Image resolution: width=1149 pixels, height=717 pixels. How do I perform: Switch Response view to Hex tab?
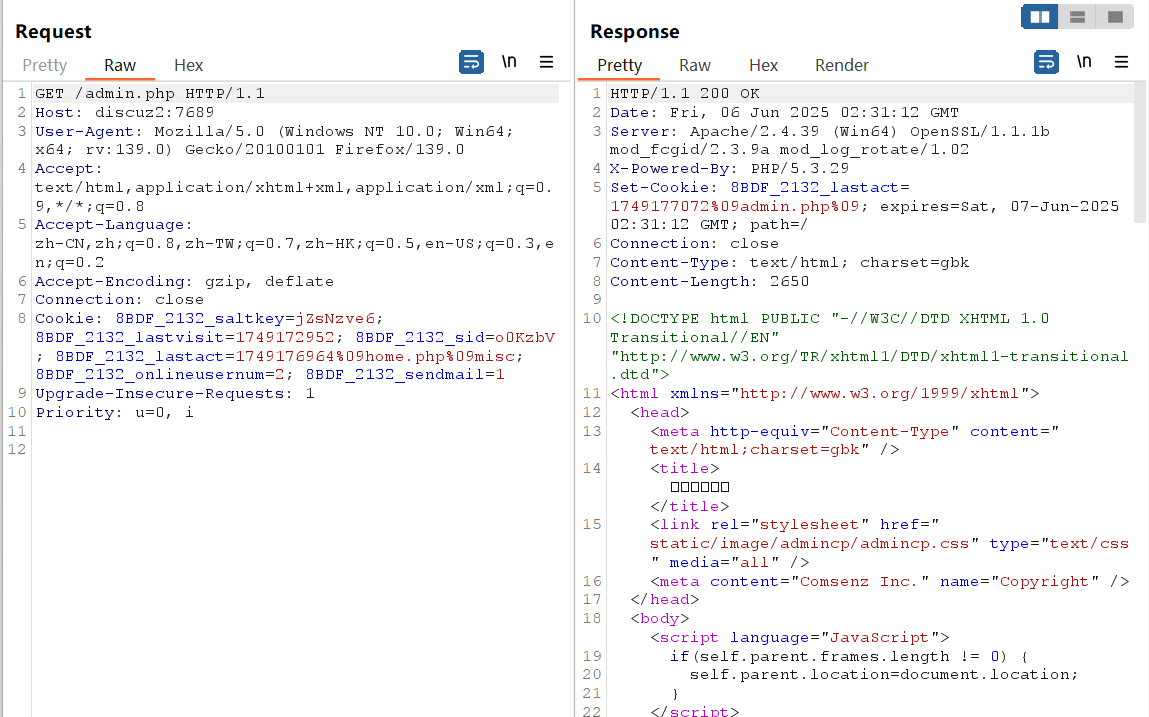point(764,65)
